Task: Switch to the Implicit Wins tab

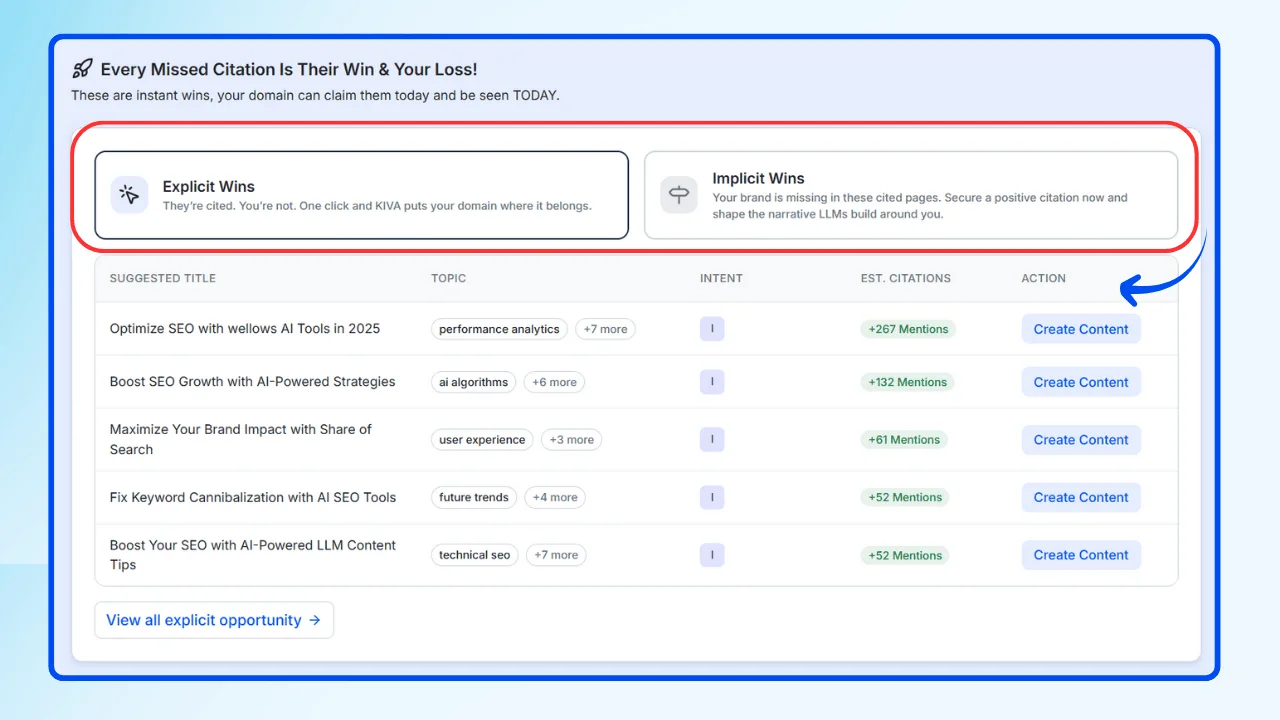Action: tap(910, 195)
